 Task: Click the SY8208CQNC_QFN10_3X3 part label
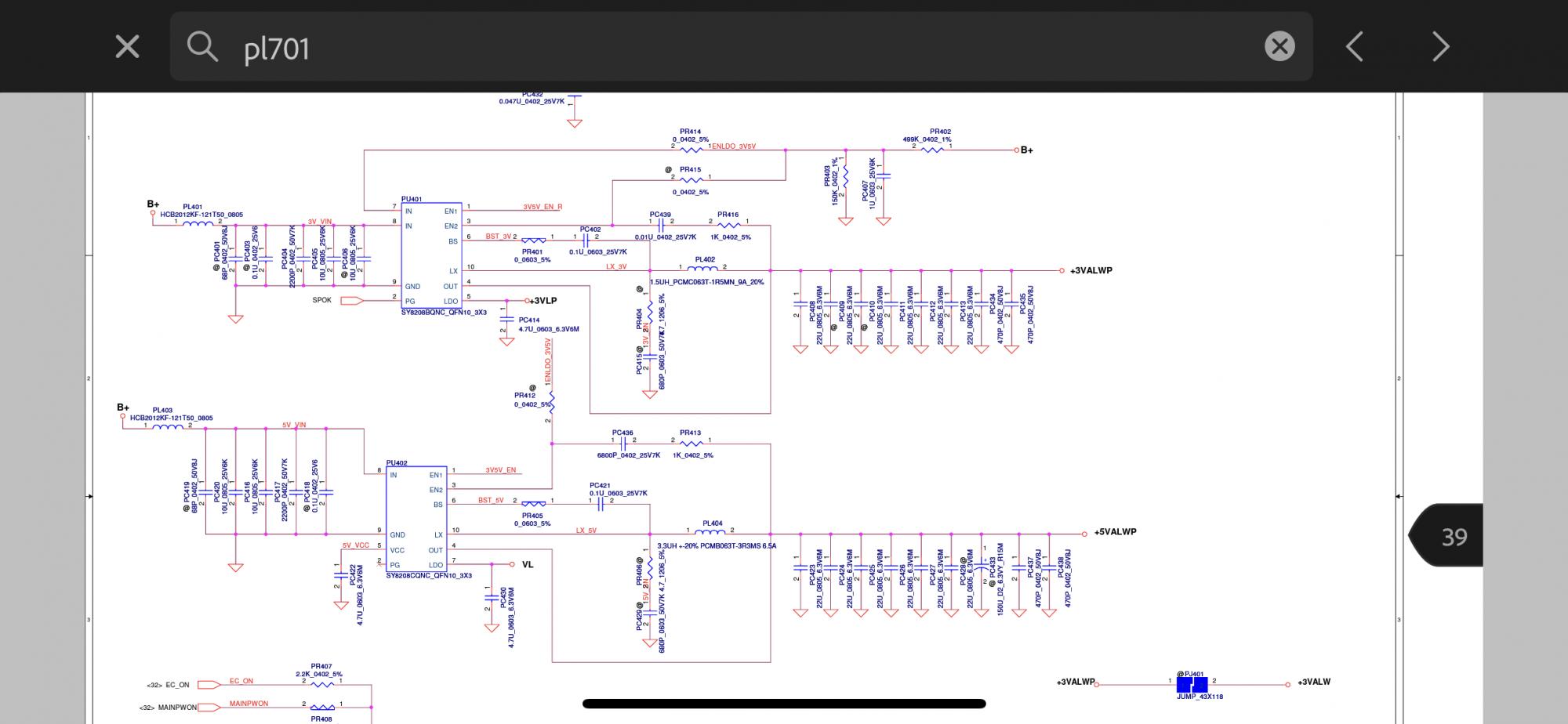[x=429, y=576]
